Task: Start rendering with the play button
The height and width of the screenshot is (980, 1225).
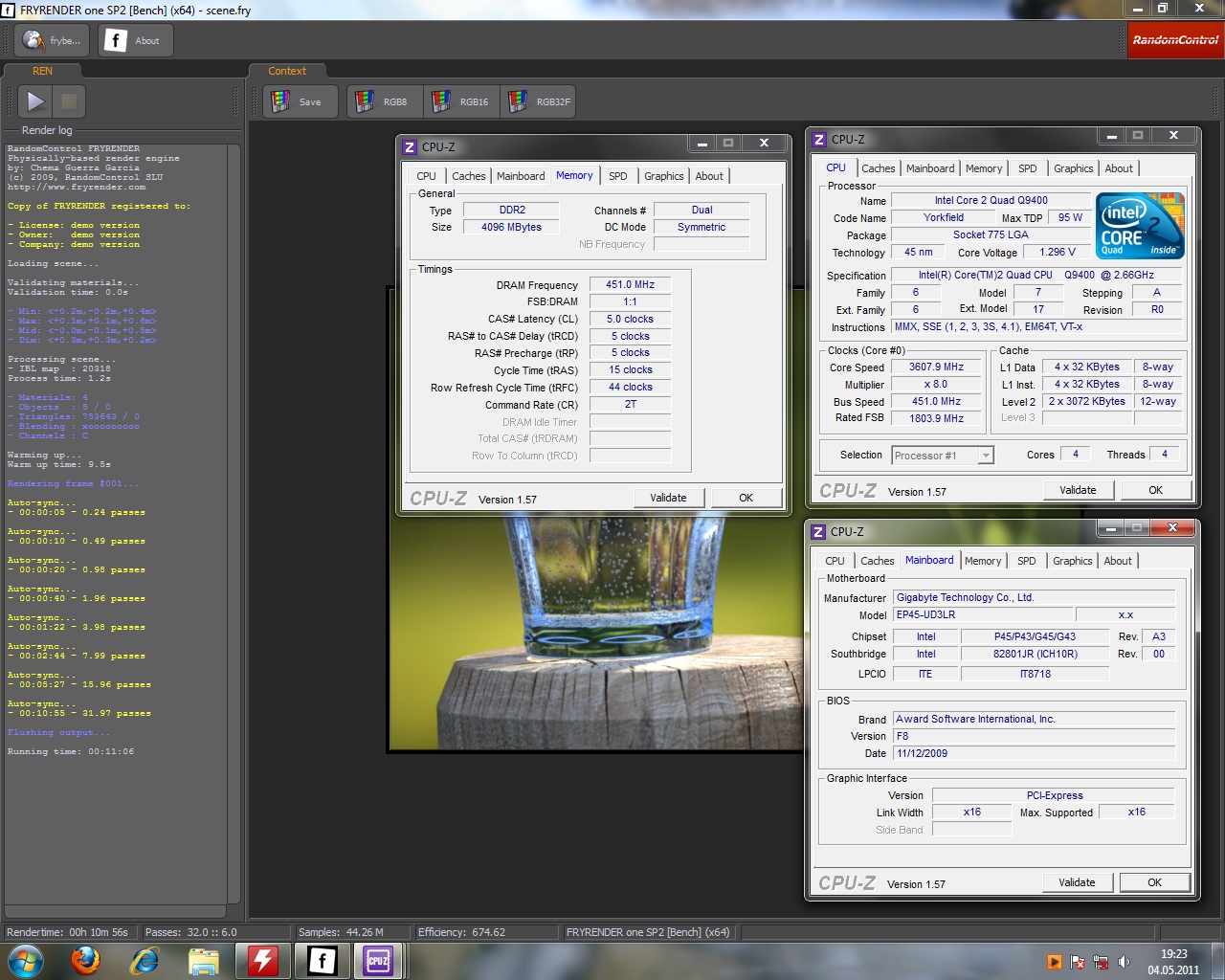Action: pos(35,100)
